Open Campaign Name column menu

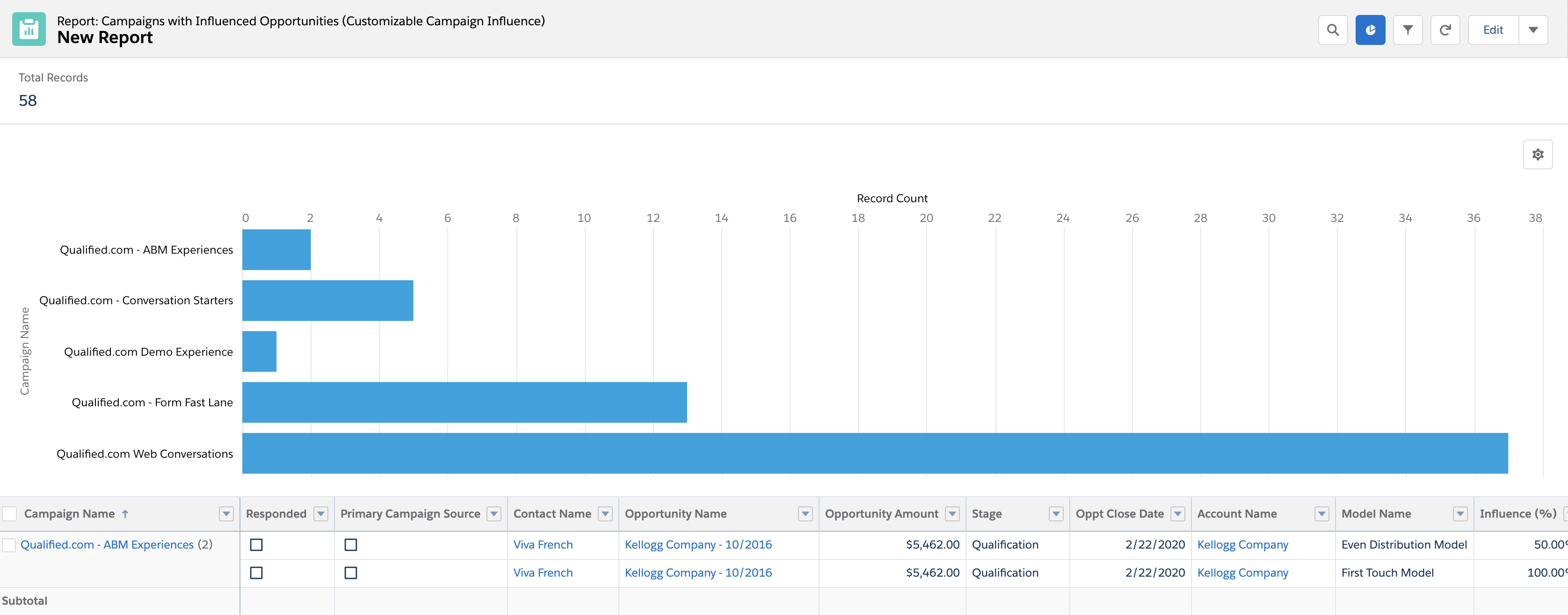(226, 514)
